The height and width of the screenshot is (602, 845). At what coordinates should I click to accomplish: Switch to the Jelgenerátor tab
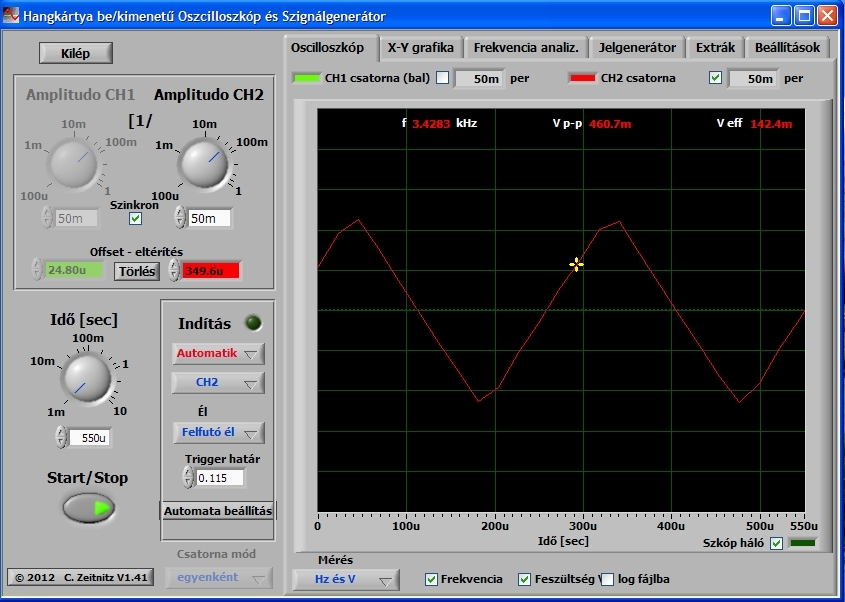click(x=637, y=47)
